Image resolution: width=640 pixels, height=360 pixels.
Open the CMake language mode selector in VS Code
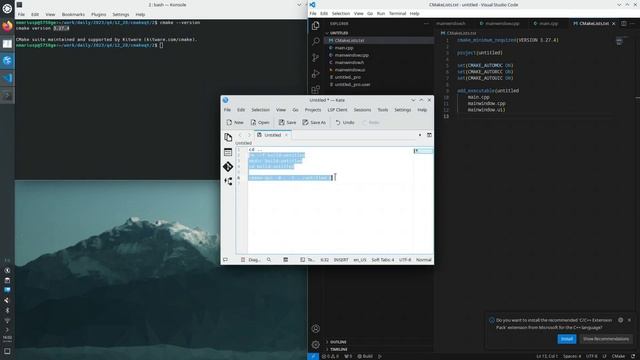[618, 356]
